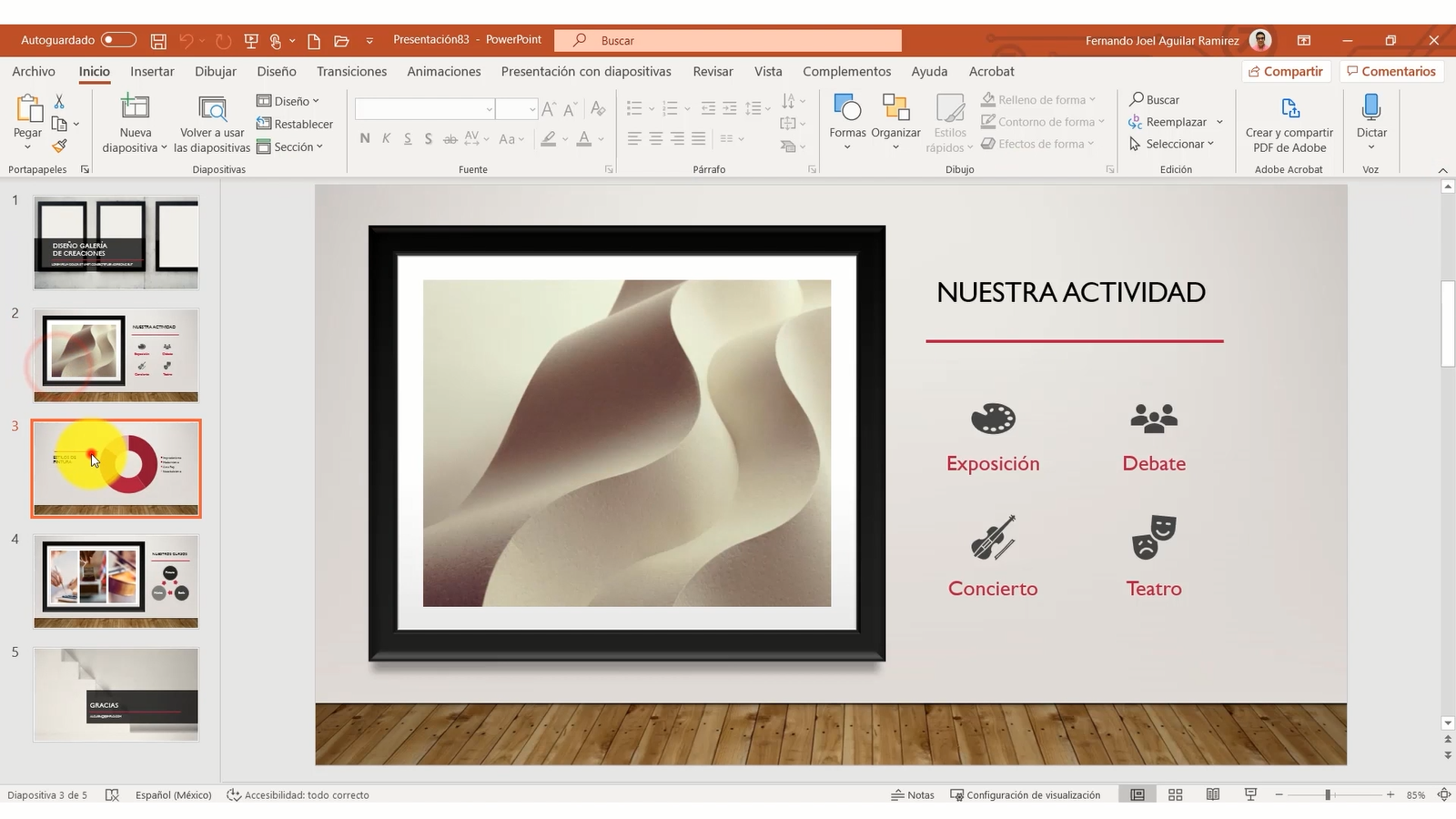Open the Sección dropdown

click(290, 147)
